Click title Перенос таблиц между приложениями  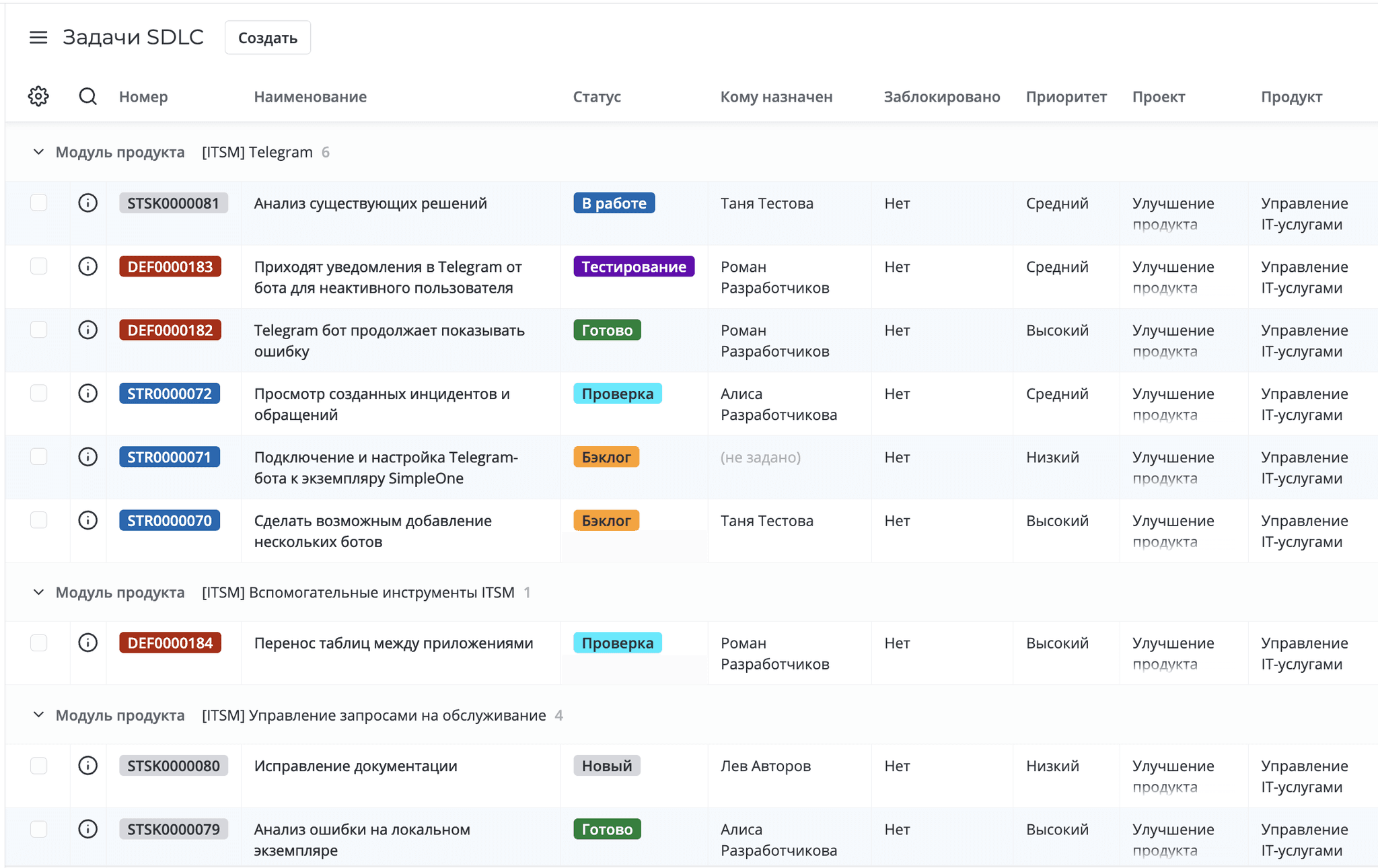[394, 643]
